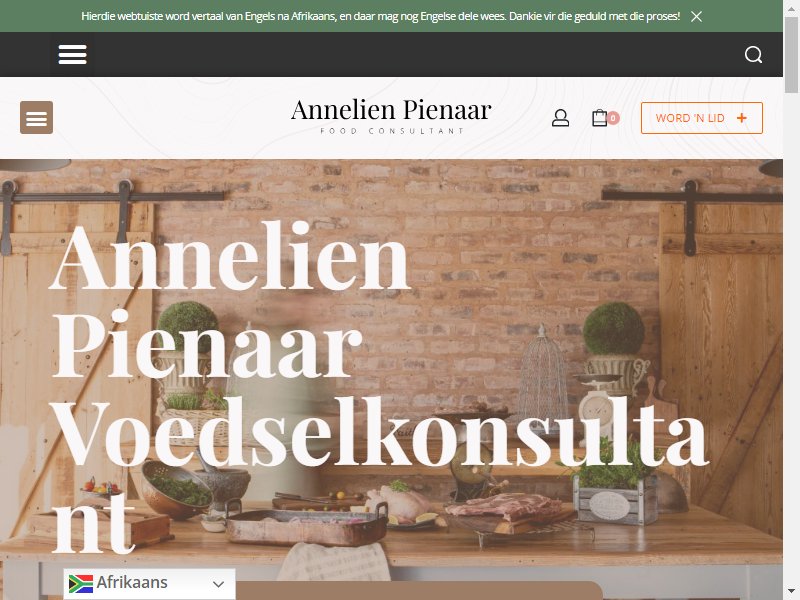Click the chevron arrow next to Afrikaans
Screen dimensions: 800x600
218,584
